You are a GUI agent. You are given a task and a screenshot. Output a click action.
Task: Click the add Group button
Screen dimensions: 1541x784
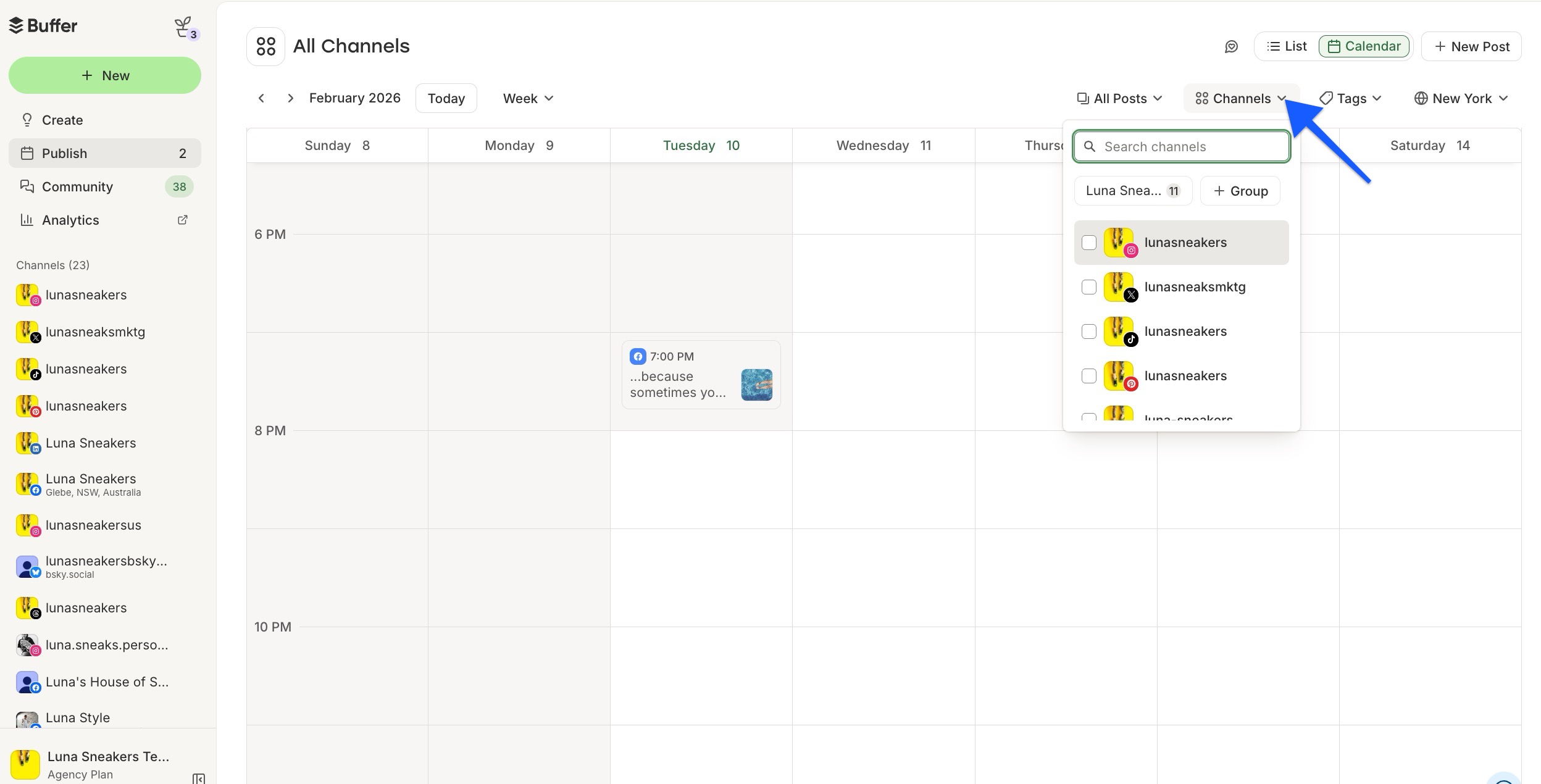[x=1240, y=191]
